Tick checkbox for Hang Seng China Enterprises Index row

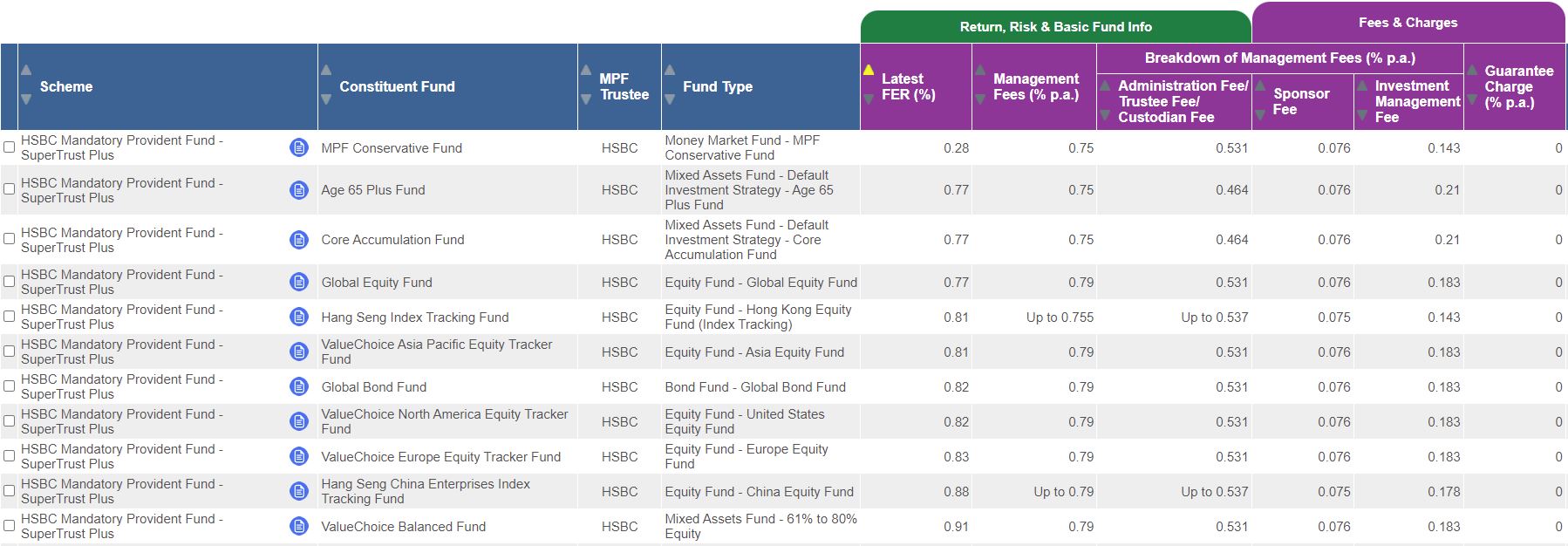(9, 491)
